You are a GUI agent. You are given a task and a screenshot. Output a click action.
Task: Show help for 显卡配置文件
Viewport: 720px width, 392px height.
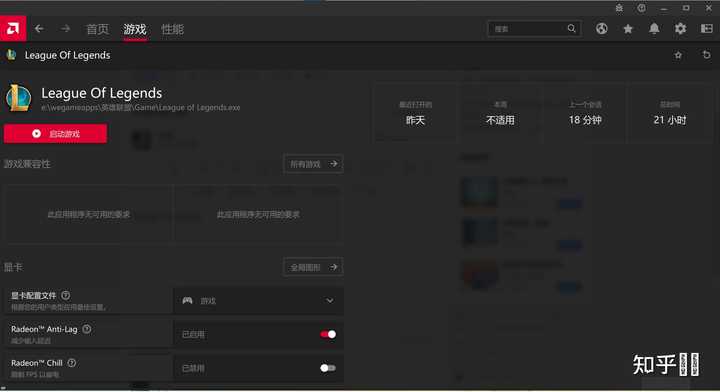tap(66, 295)
